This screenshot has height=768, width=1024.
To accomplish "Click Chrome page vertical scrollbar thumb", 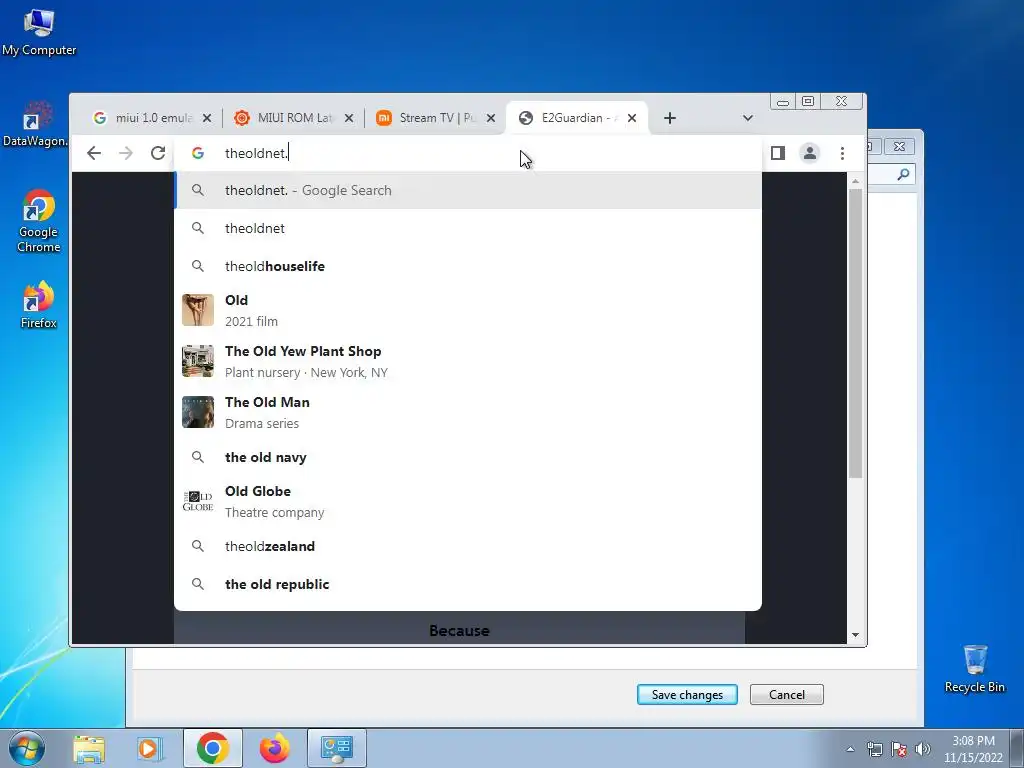I will coord(856,333).
